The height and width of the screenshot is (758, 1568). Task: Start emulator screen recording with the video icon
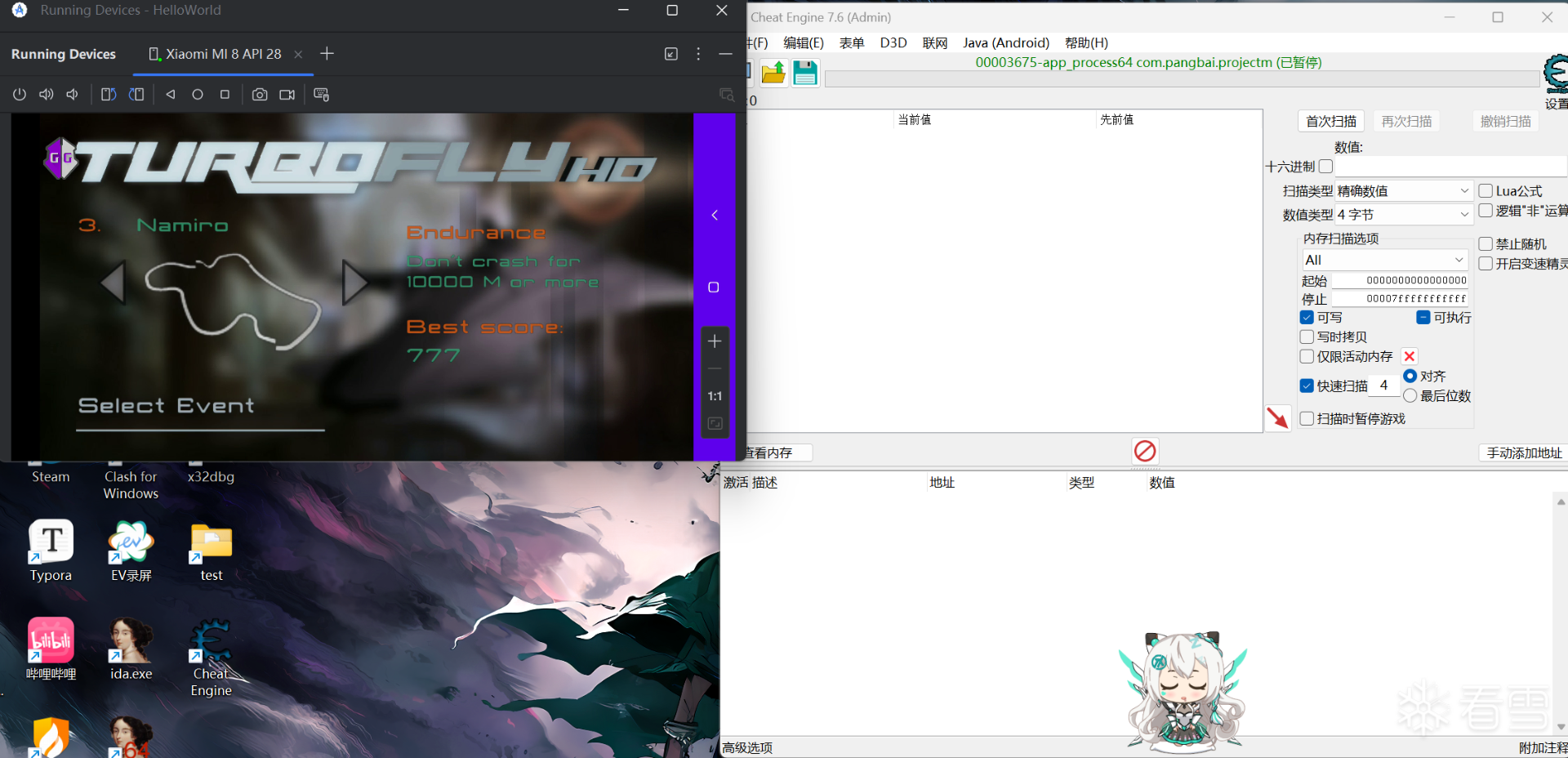pyautogui.click(x=287, y=95)
